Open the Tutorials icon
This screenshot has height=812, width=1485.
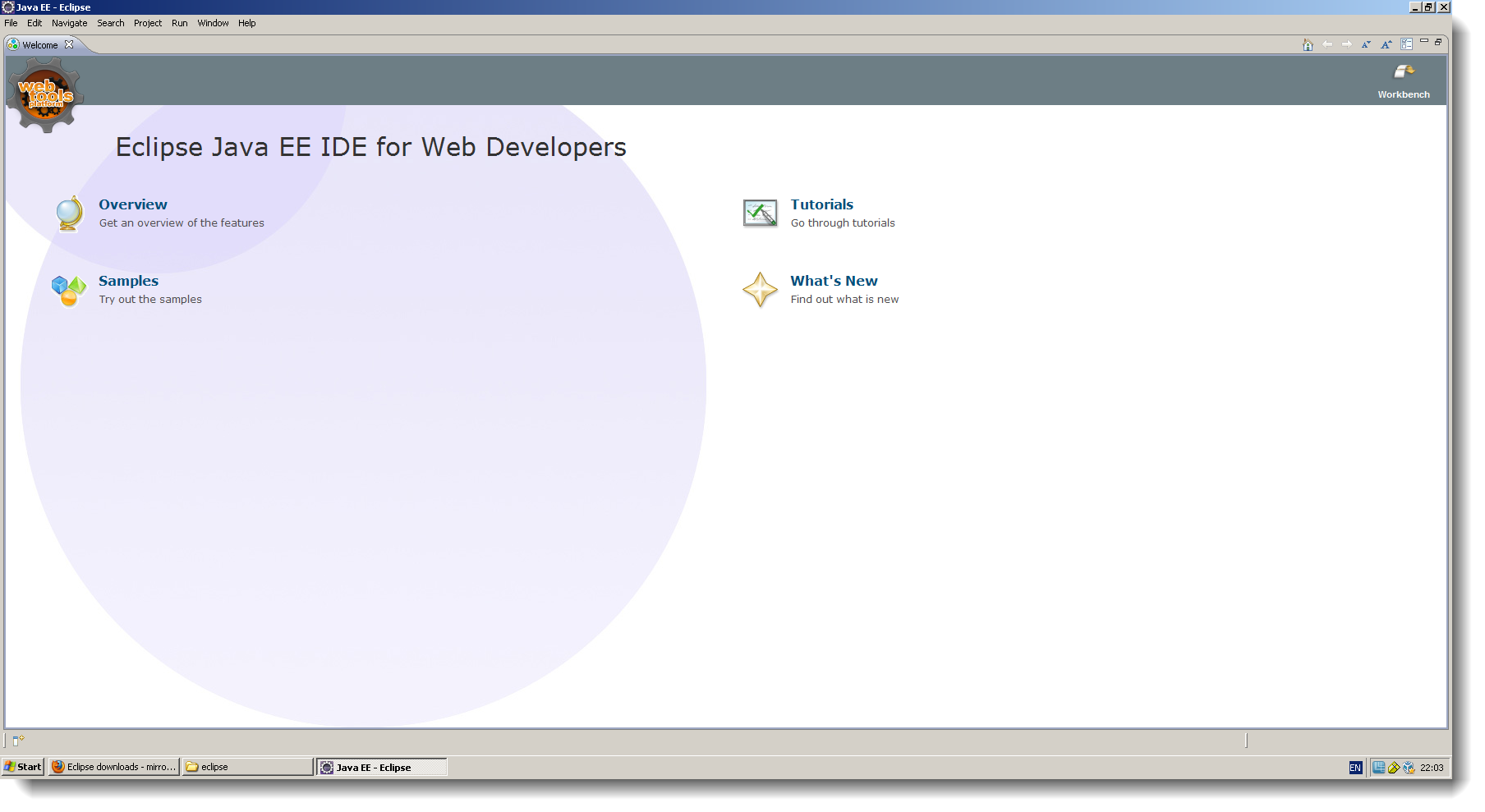point(759,213)
